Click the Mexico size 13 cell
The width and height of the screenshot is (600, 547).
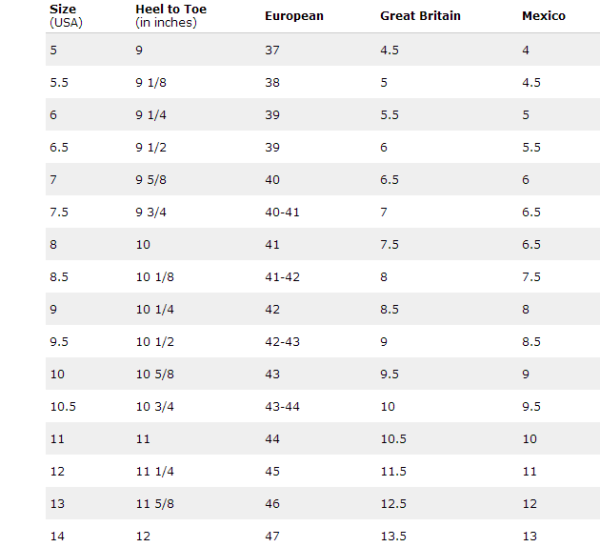point(530,536)
